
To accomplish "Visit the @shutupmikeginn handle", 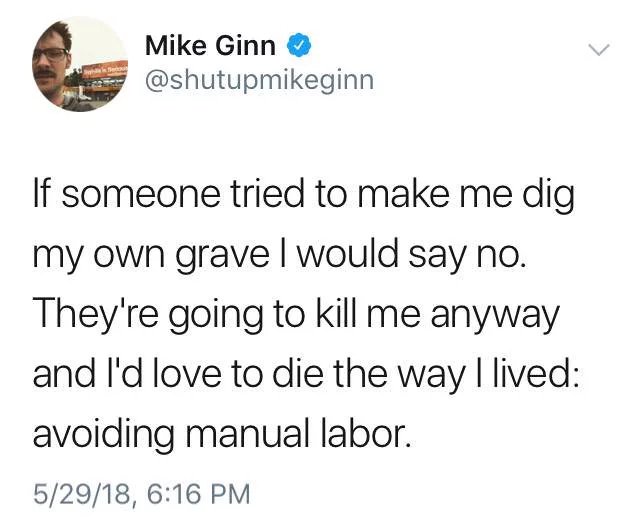I will click(259, 81).
